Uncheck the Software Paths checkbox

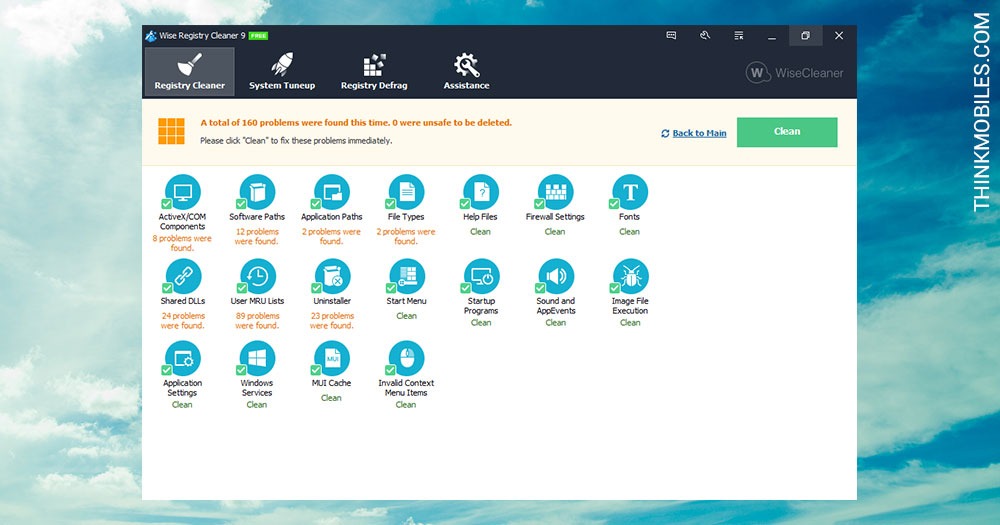pos(241,204)
